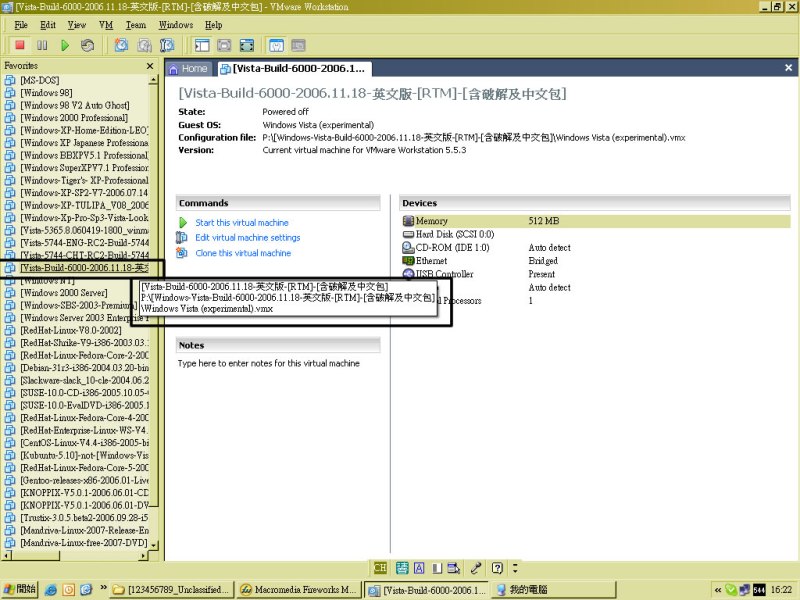The height and width of the screenshot is (600, 800).
Task: Select [Trustix-3.0.5.beta2 favorite entry
Action: click(84, 517)
